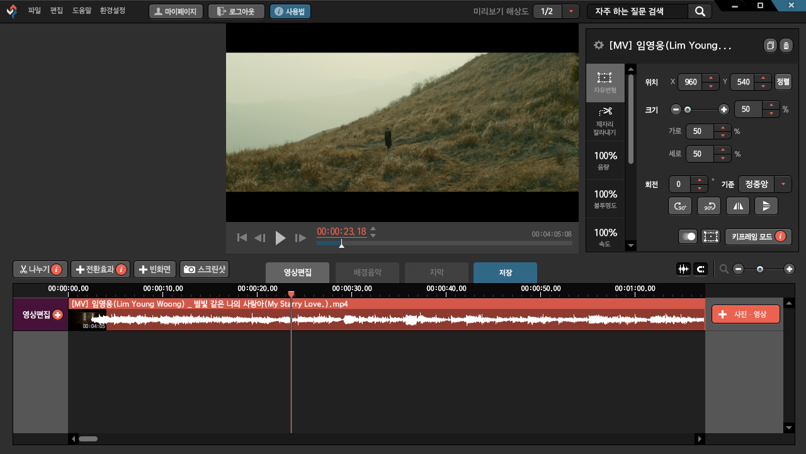Open the 100% 불투명도 opacity setting
Screen dimensions: 806x454
605,198
